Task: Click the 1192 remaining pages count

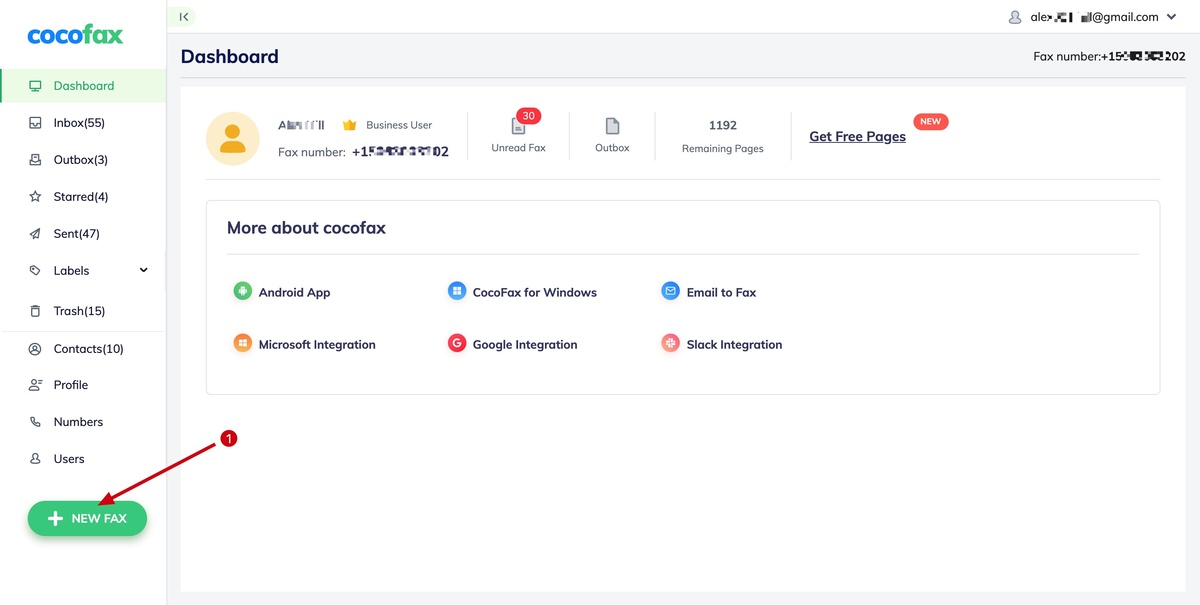Action: (722, 126)
